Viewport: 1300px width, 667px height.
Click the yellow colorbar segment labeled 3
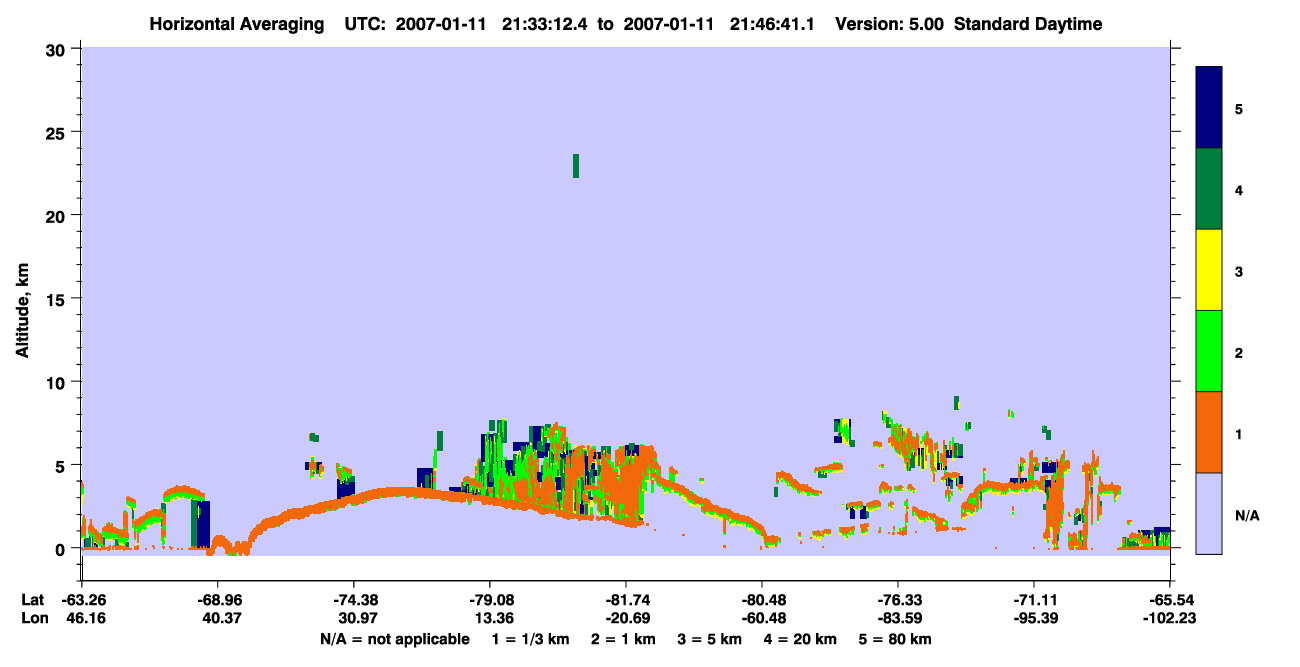(x=1209, y=270)
